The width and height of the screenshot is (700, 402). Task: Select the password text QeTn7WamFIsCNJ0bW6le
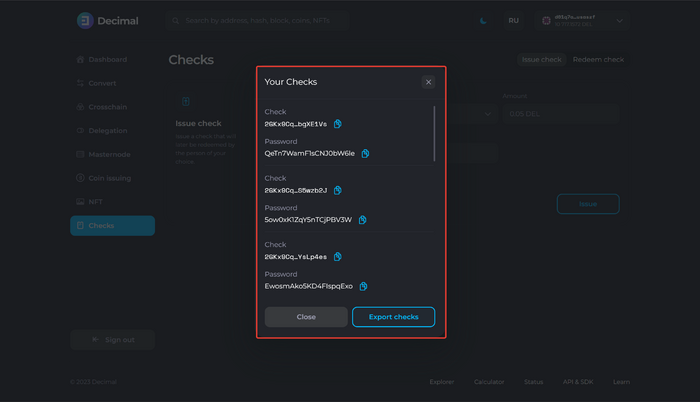[309, 153]
